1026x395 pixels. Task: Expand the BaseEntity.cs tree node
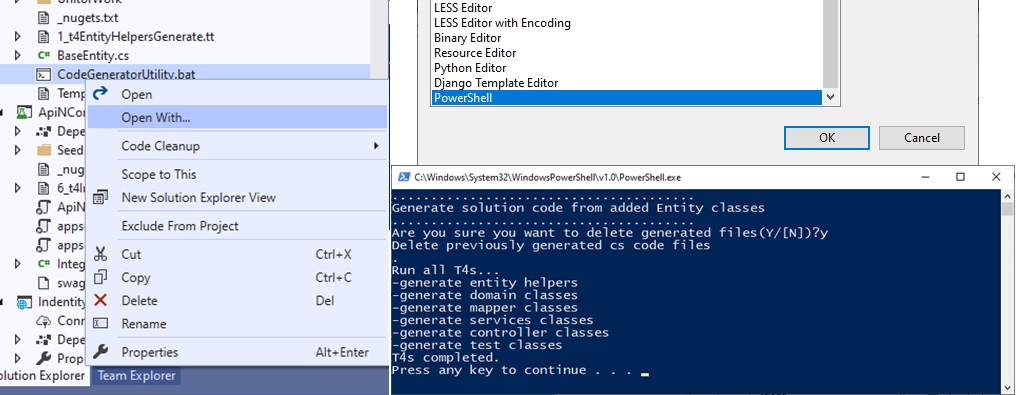coord(18,56)
